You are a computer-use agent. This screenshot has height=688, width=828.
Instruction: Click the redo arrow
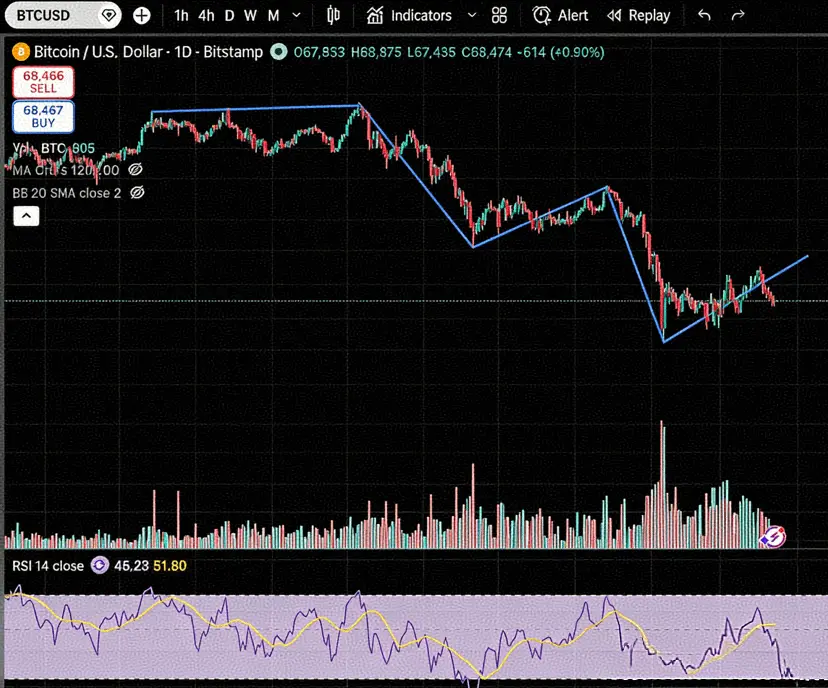pyautogui.click(x=738, y=16)
